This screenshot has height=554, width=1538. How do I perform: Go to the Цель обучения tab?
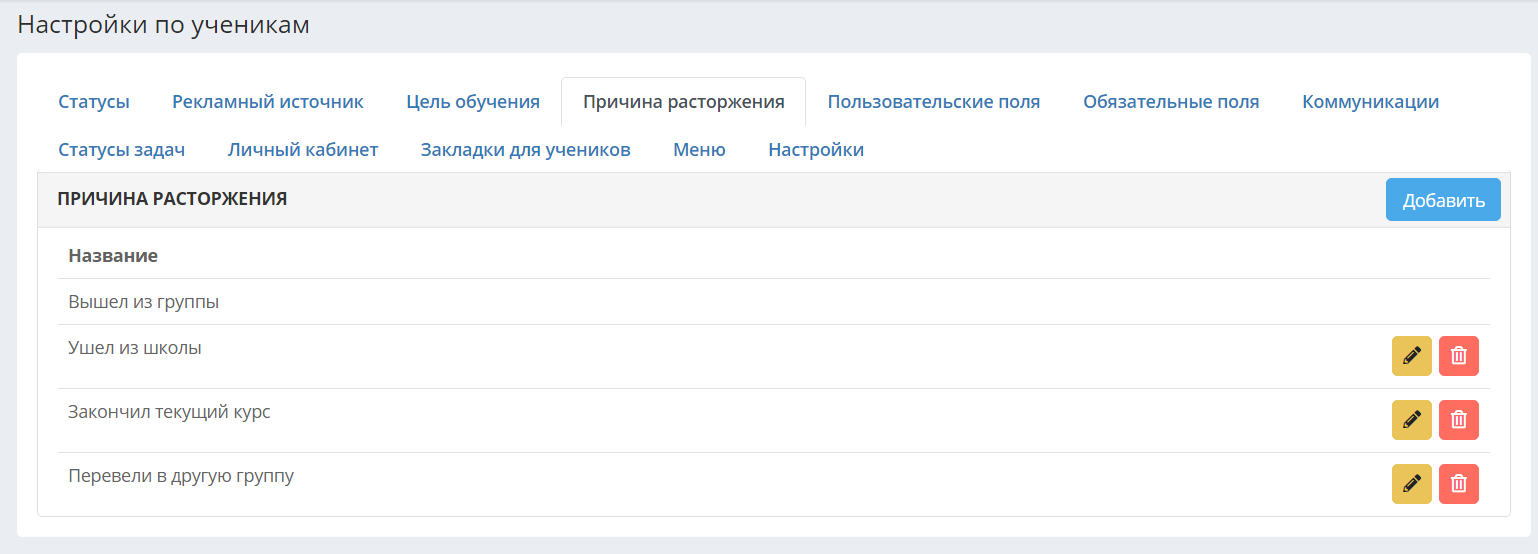pos(473,102)
